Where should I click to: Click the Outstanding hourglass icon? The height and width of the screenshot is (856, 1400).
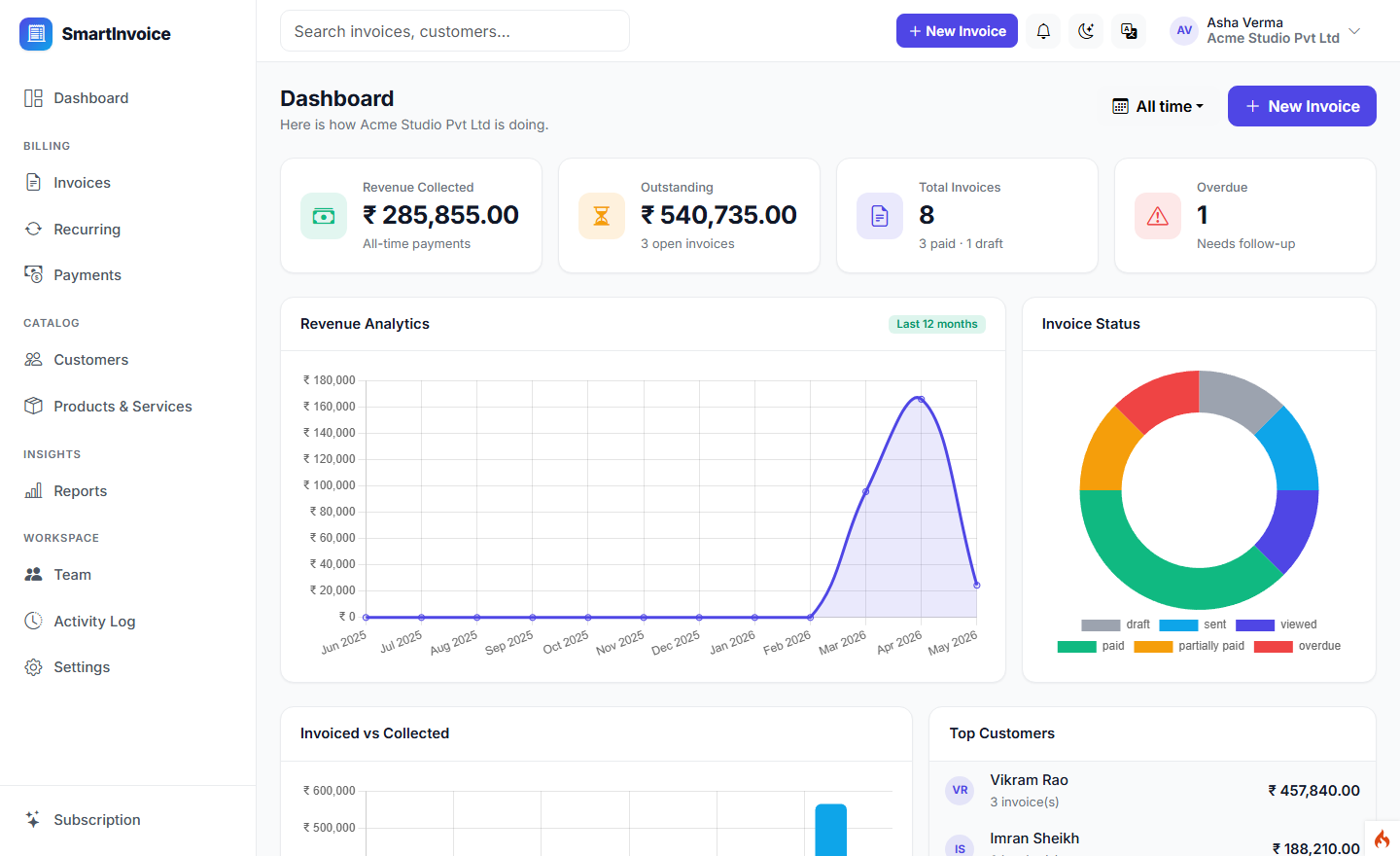[602, 216]
